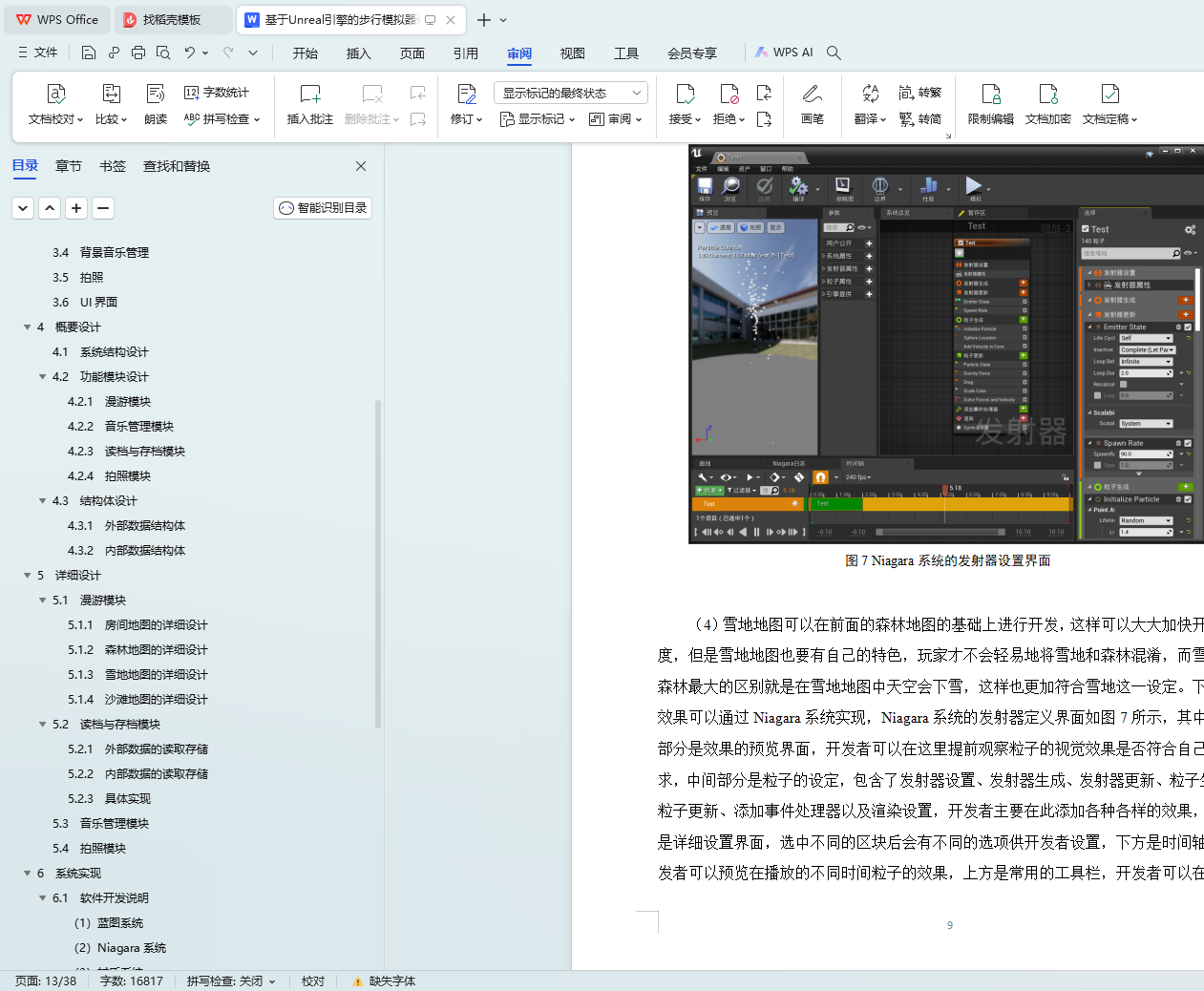Click the 缺失字体 warning in status bar
The height and width of the screenshot is (991, 1204).
[384, 980]
